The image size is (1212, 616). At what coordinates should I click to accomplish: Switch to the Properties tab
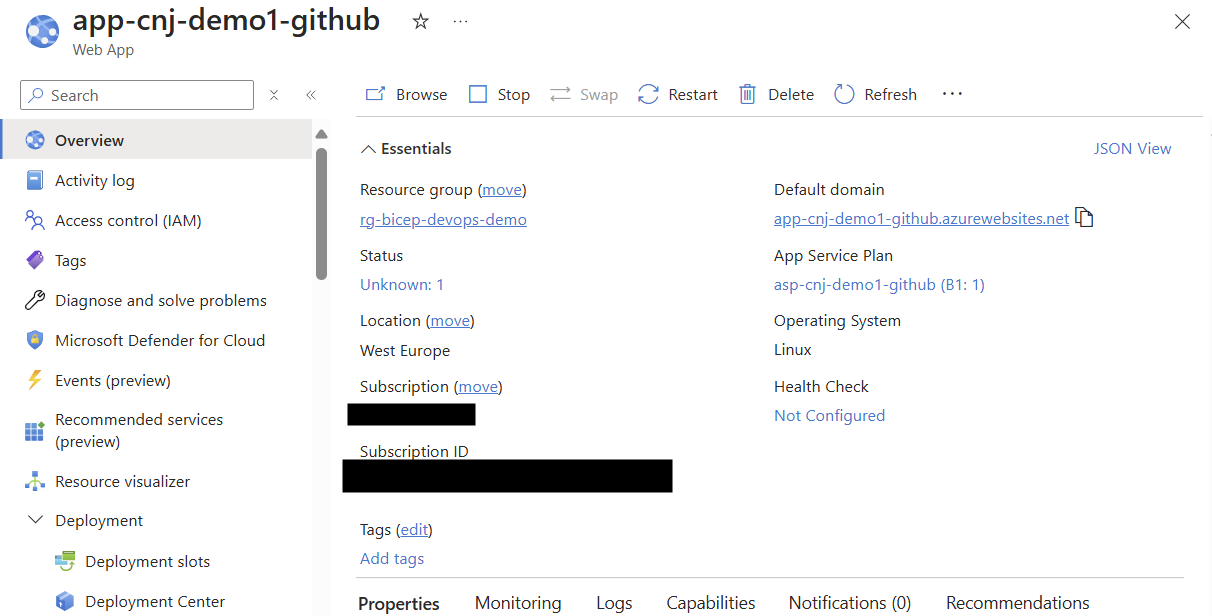(399, 603)
